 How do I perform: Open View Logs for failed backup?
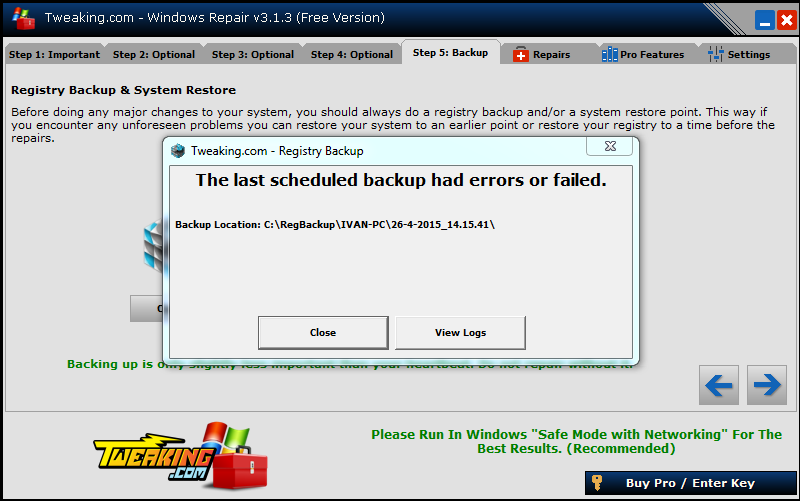click(x=460, y=333)
